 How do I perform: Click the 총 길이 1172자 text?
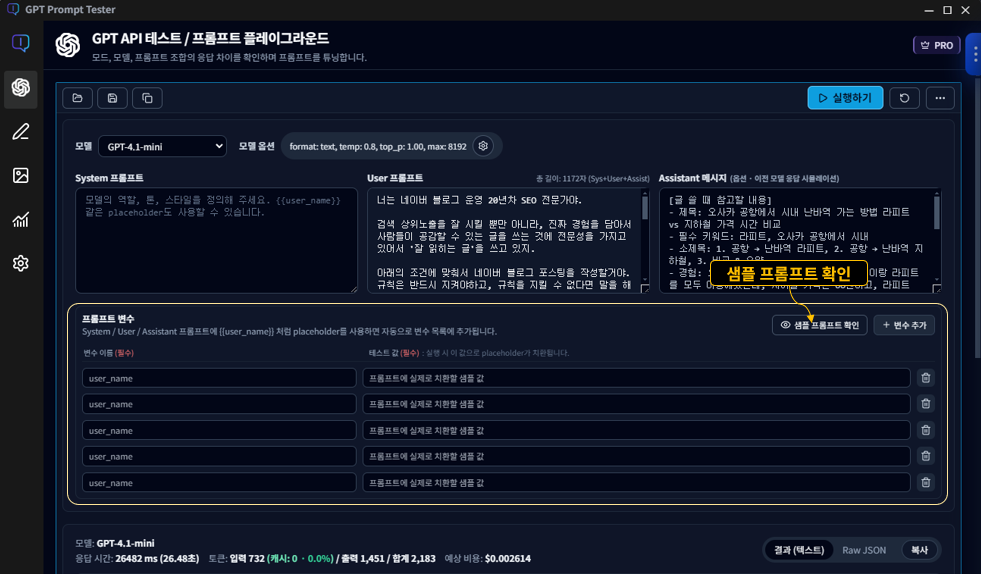592,178
